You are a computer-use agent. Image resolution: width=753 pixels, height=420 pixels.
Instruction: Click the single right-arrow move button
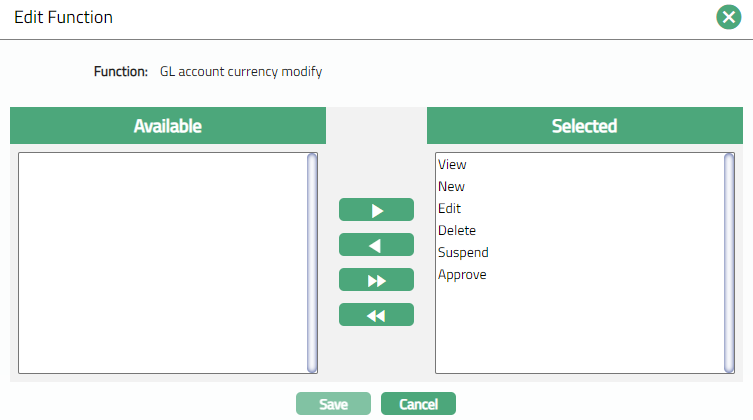tap(376, 210)
